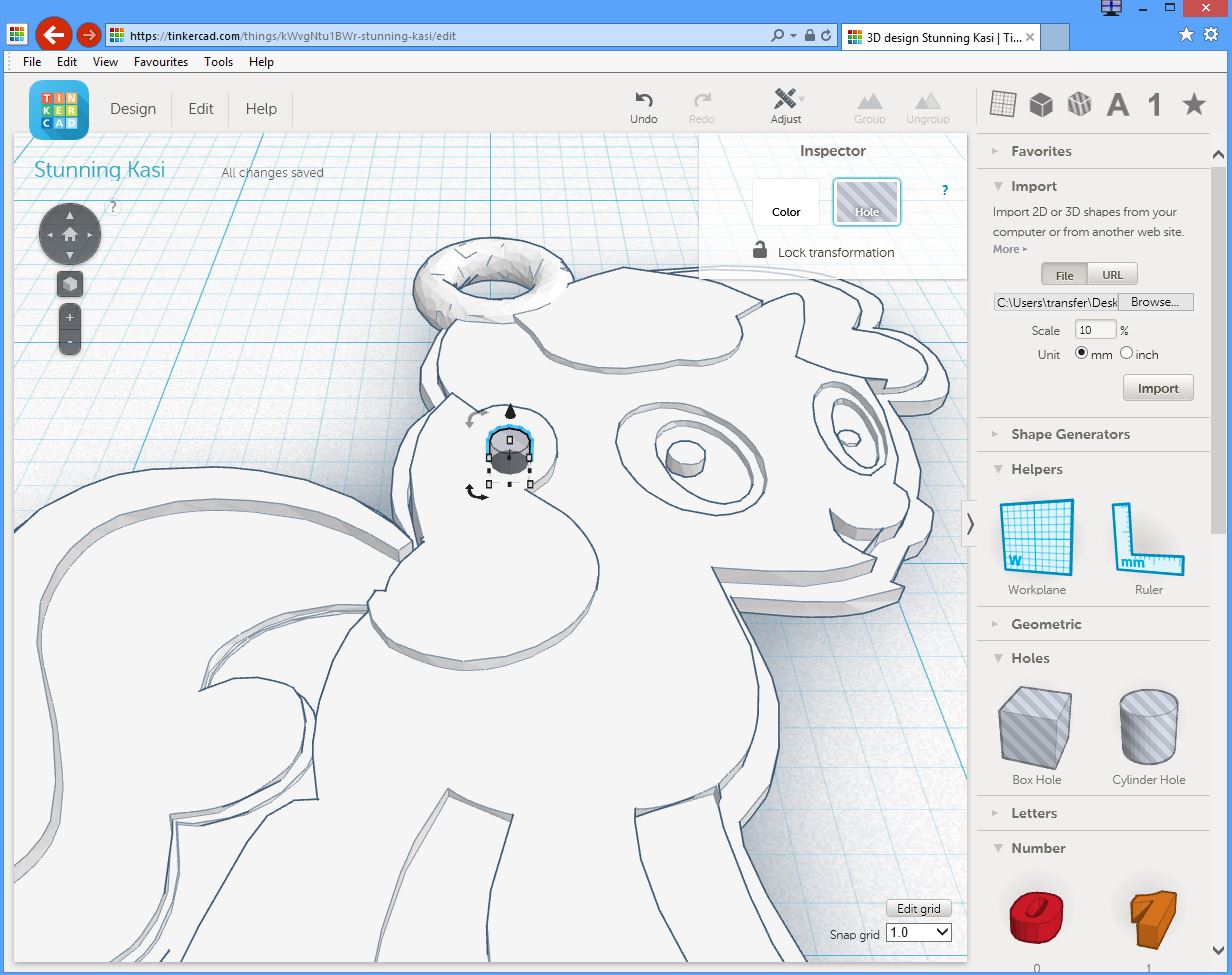The height and width of the screenshot is (975, 1232).
Task: Open the Adjust tool
Action: tap(786, 100)
